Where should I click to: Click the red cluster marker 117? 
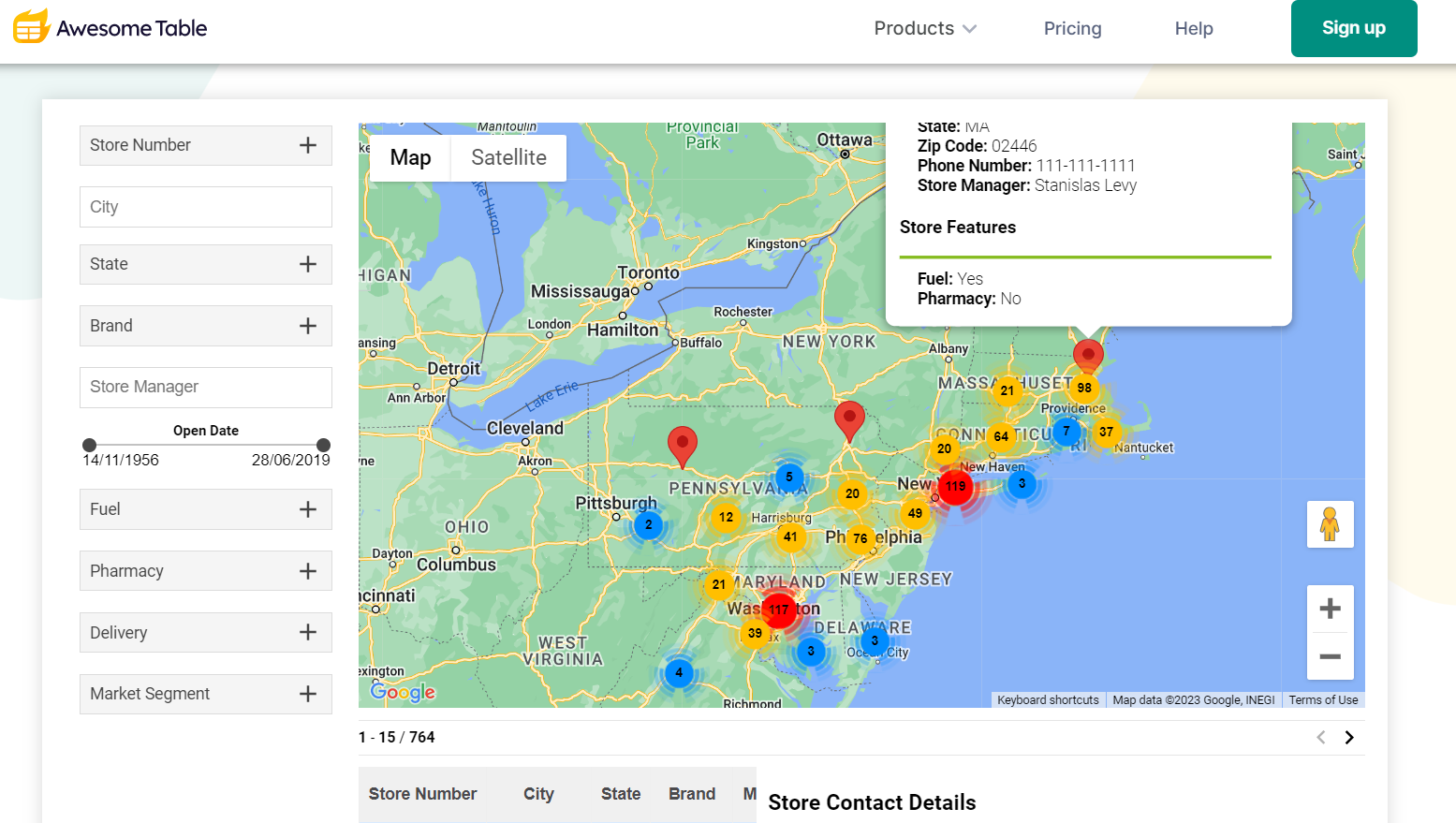tap(778, 610)
